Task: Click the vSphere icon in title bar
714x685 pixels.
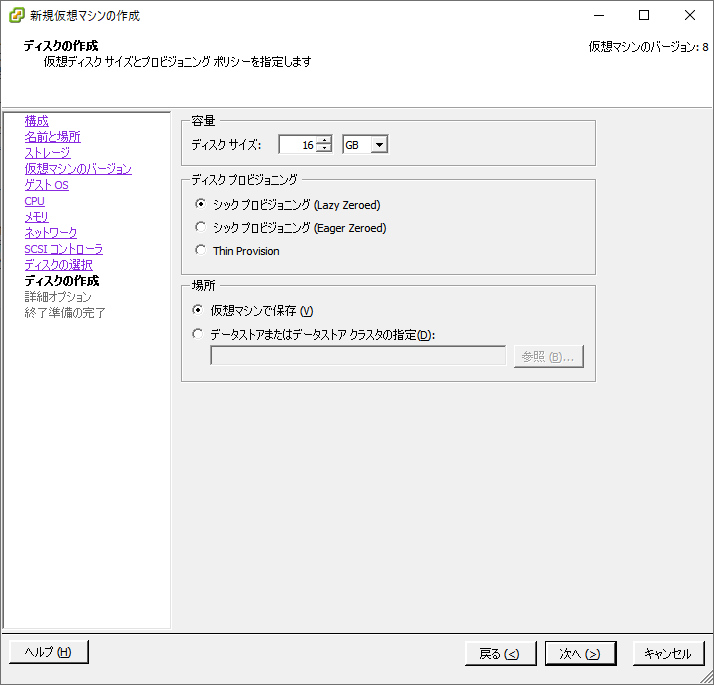Action: [16, 15]
